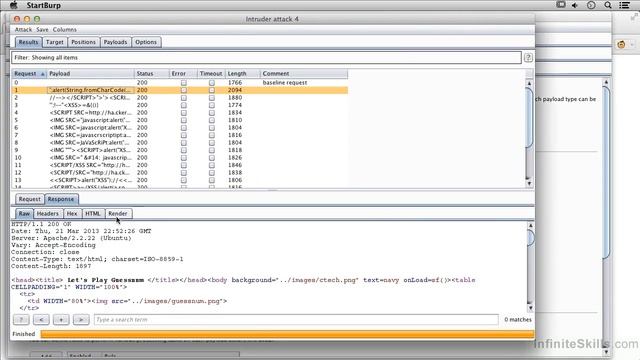The width and height of the screenshot is (640, 360).
Task: Click the search help '?' button
Action: point(21,320)
